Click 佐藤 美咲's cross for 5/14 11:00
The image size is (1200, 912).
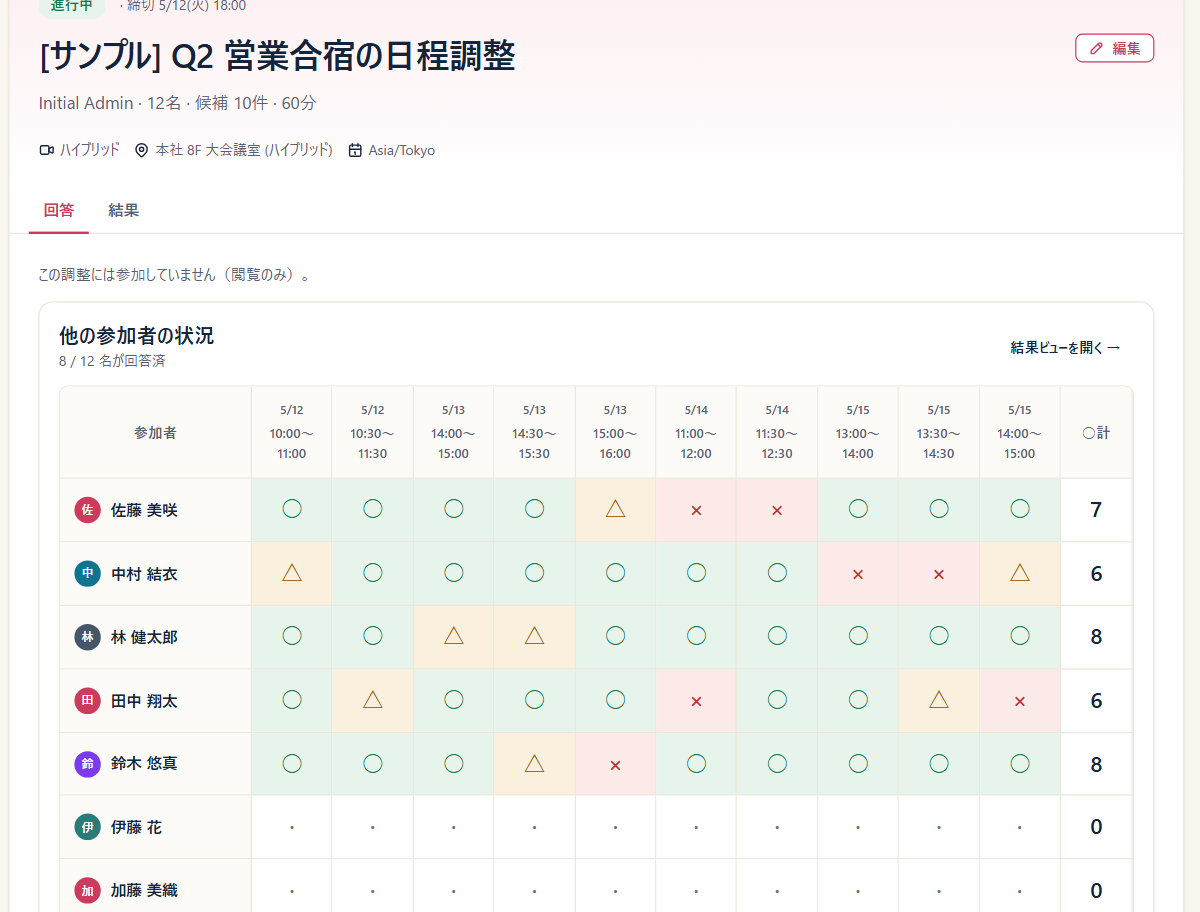pos(696,510)
